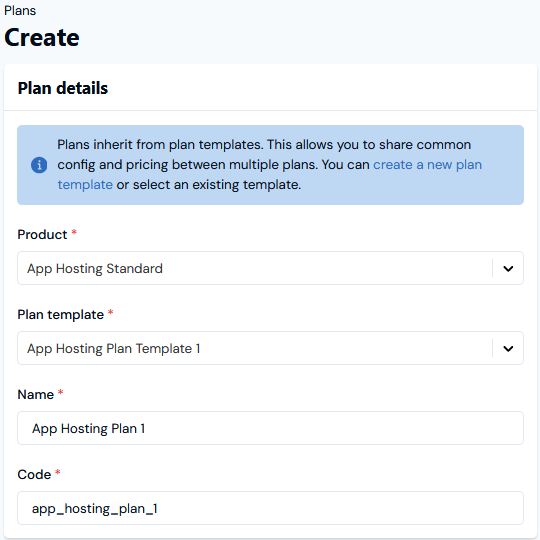The height and width of the screenshot is (540, 540).
Task: Click the Product field label
Action: [42, 235]
